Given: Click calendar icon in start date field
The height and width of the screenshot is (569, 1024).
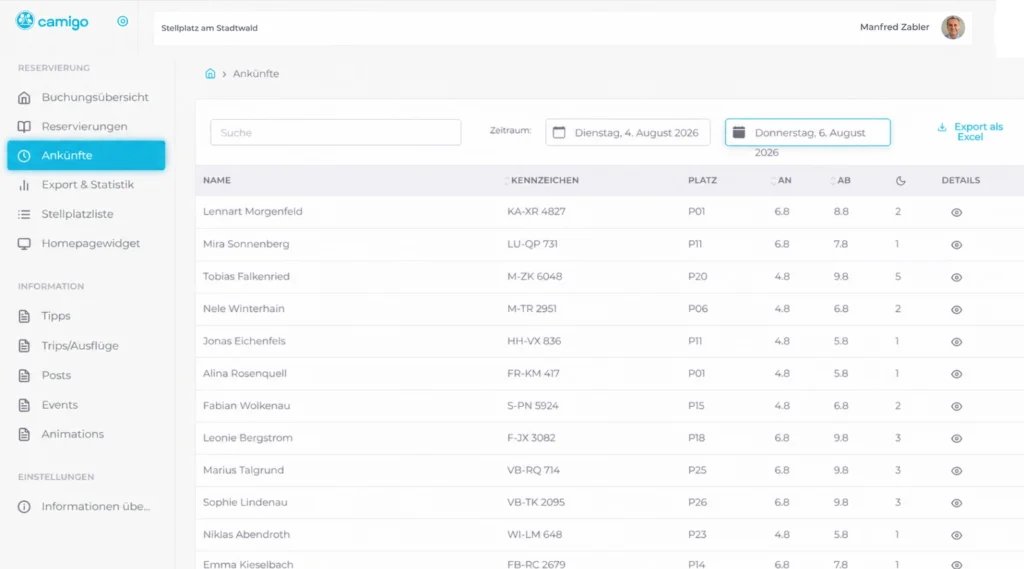Looking at the screenshot, I should click(x=559, y=133).
